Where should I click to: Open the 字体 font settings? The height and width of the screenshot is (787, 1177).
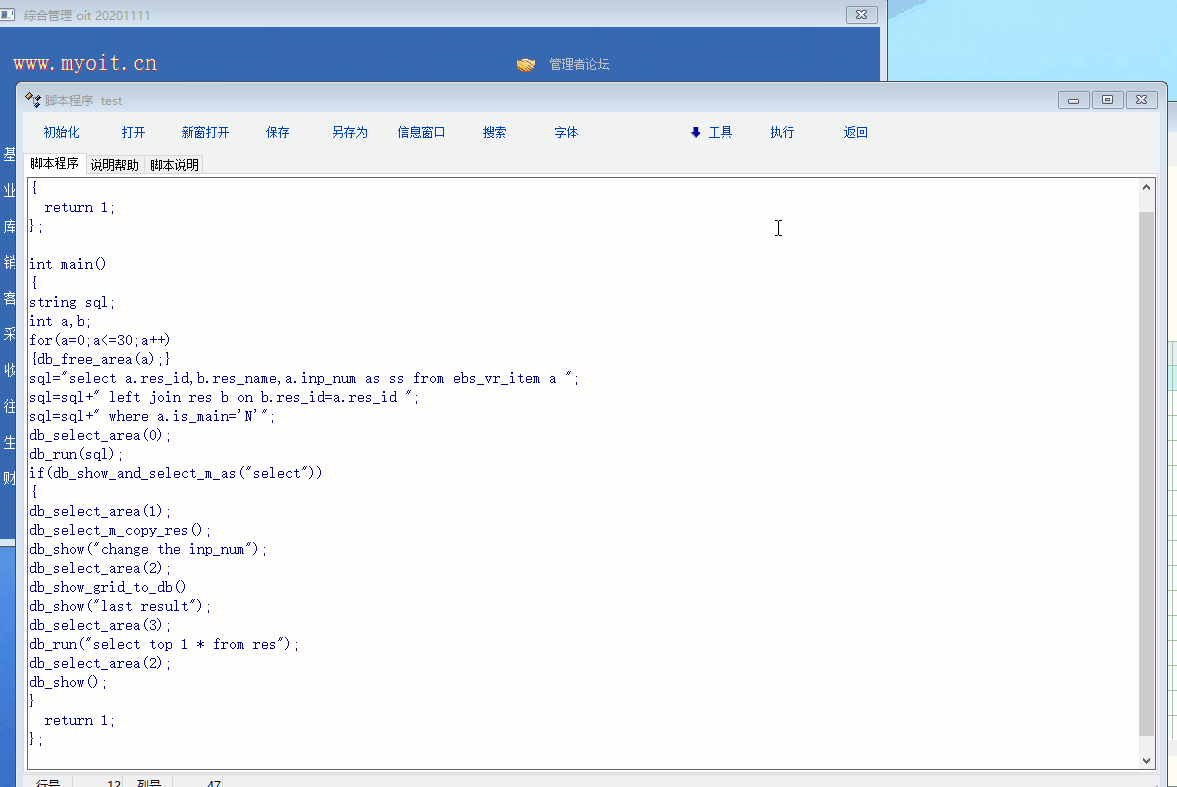[566, 132]
